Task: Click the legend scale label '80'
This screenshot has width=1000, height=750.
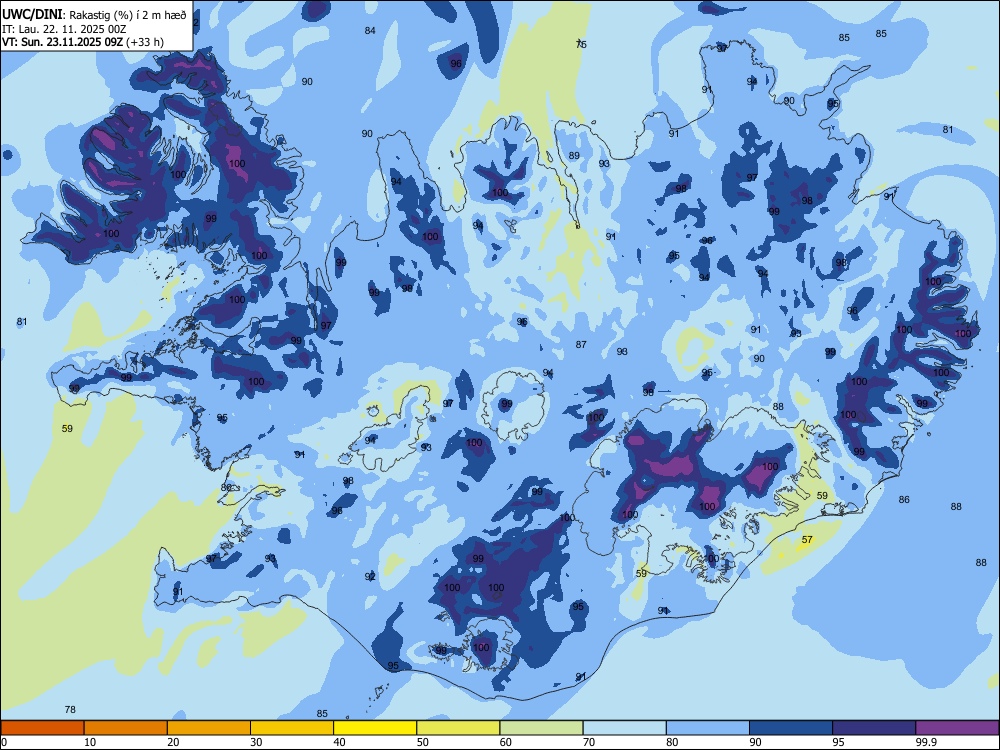Action: pos(672,742)
